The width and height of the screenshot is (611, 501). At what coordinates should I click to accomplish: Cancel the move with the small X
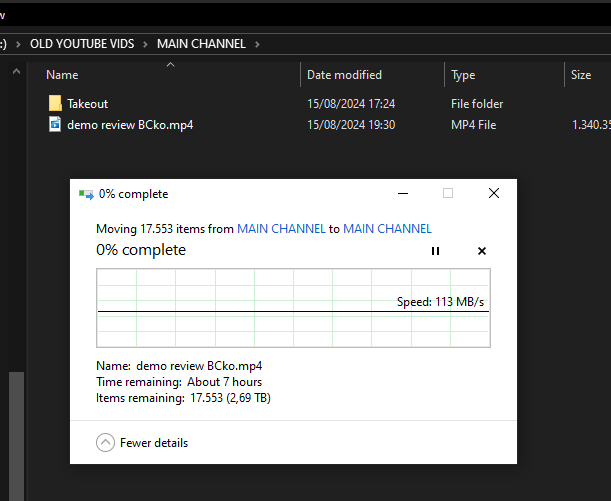[x=482, y=251]
